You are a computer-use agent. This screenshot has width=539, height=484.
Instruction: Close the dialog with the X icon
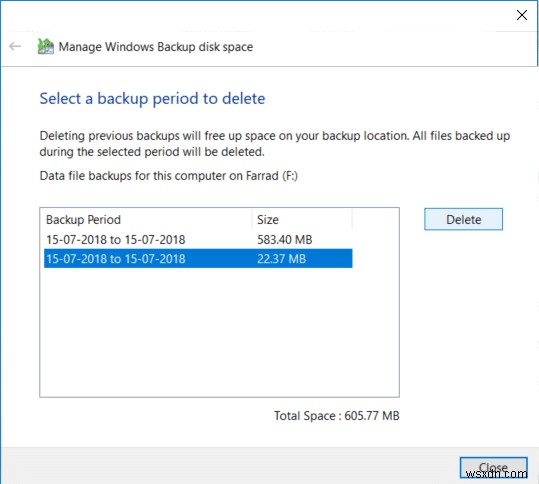pyautogui.click(x=522, y=15)
